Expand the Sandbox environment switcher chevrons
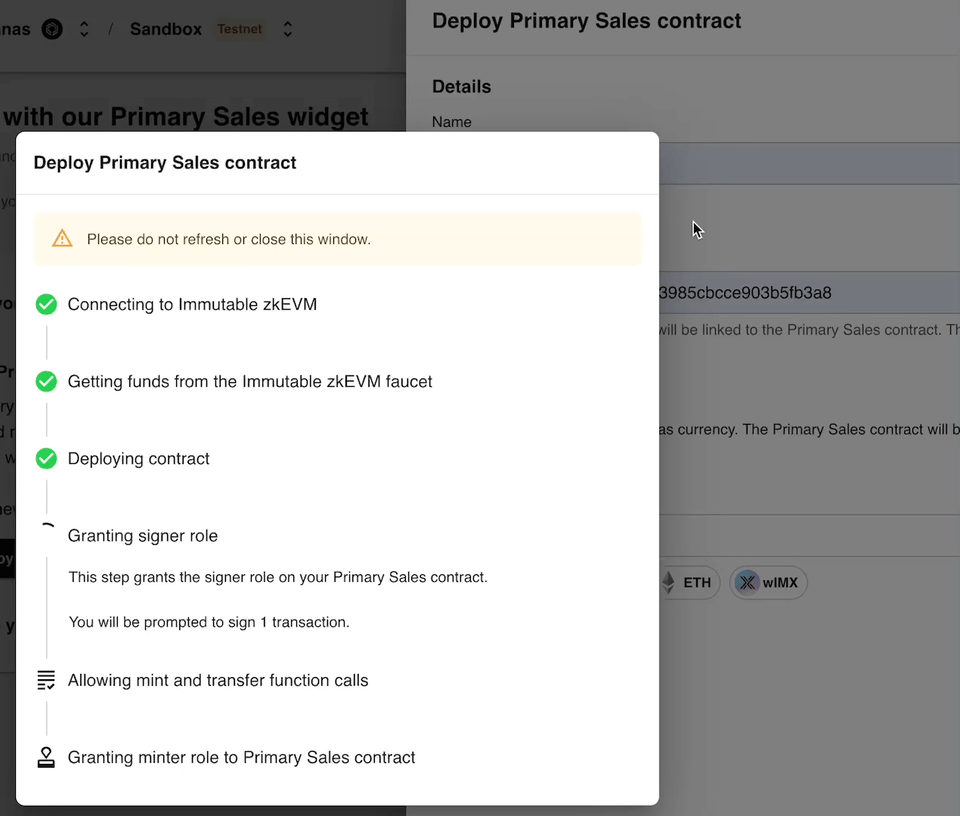Image resolution: width=960 pixels, height=816 pixels. pyautogui.click(x=287, y=29)
